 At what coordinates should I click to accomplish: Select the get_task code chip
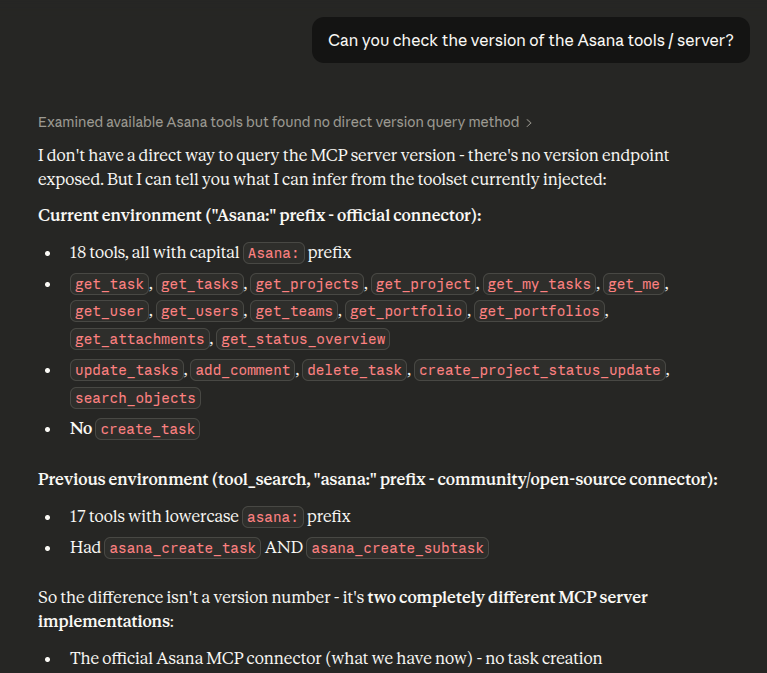(110, 285)
